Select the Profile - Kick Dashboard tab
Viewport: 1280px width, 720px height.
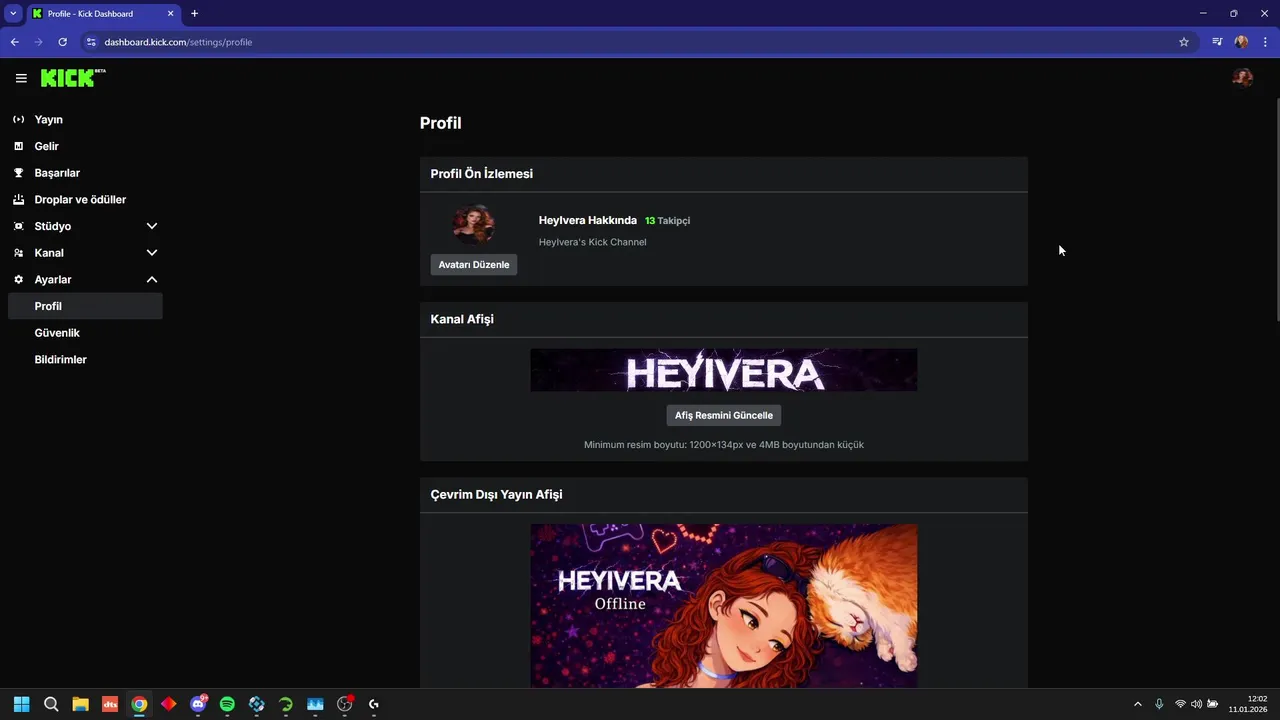click(103, 14)
